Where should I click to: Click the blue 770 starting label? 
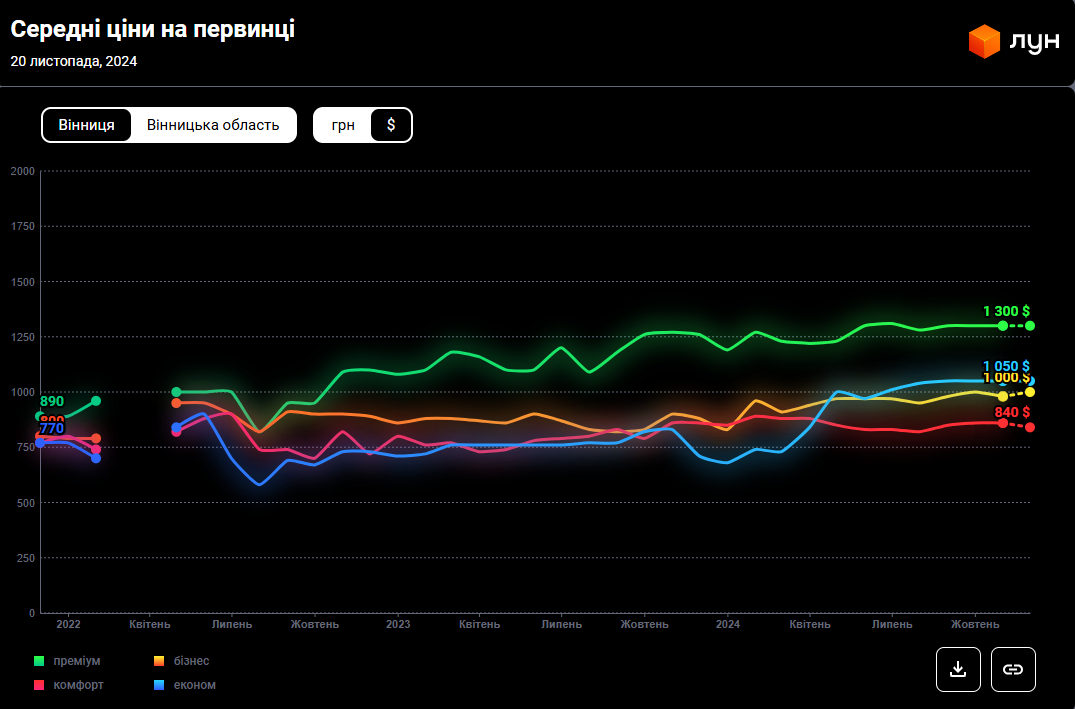(52, 429)
